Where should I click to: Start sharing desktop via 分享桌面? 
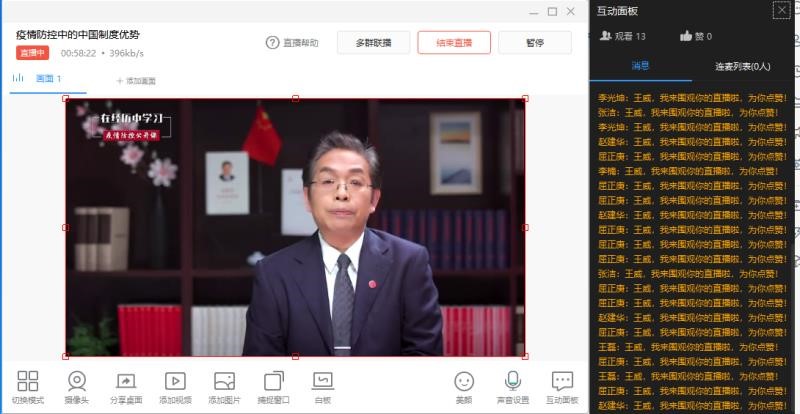coord(126,382)
